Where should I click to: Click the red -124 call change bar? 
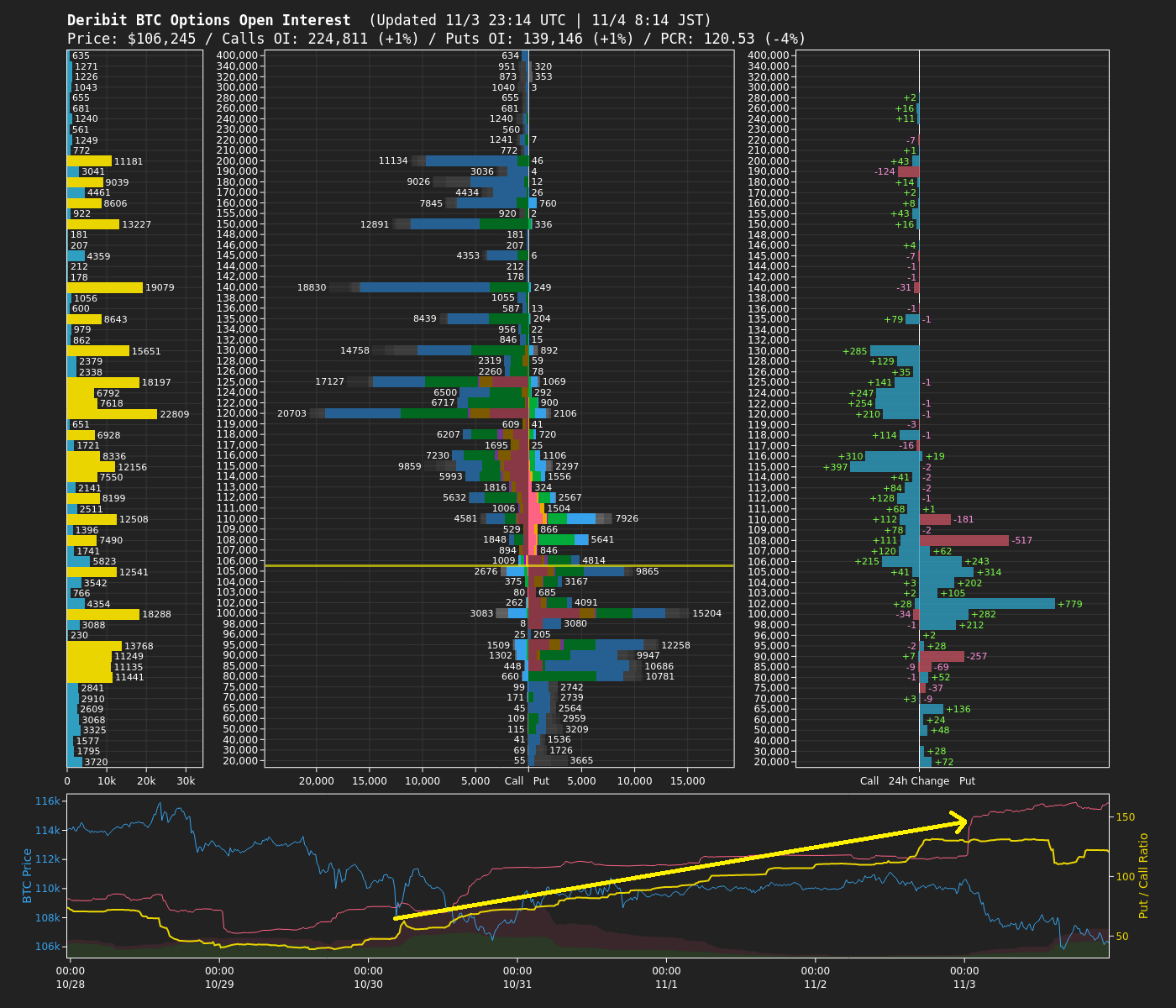click(908, 171)
